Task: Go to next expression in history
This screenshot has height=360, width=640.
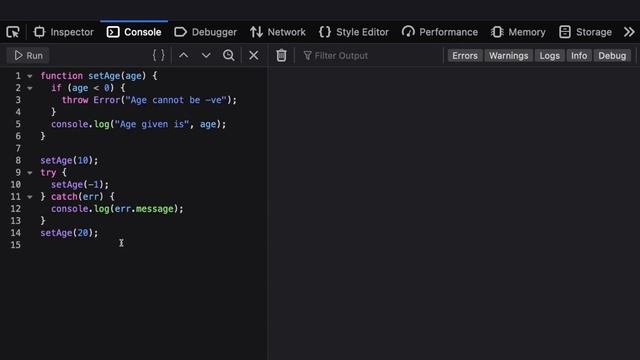Action: click(x=206, y=56)
